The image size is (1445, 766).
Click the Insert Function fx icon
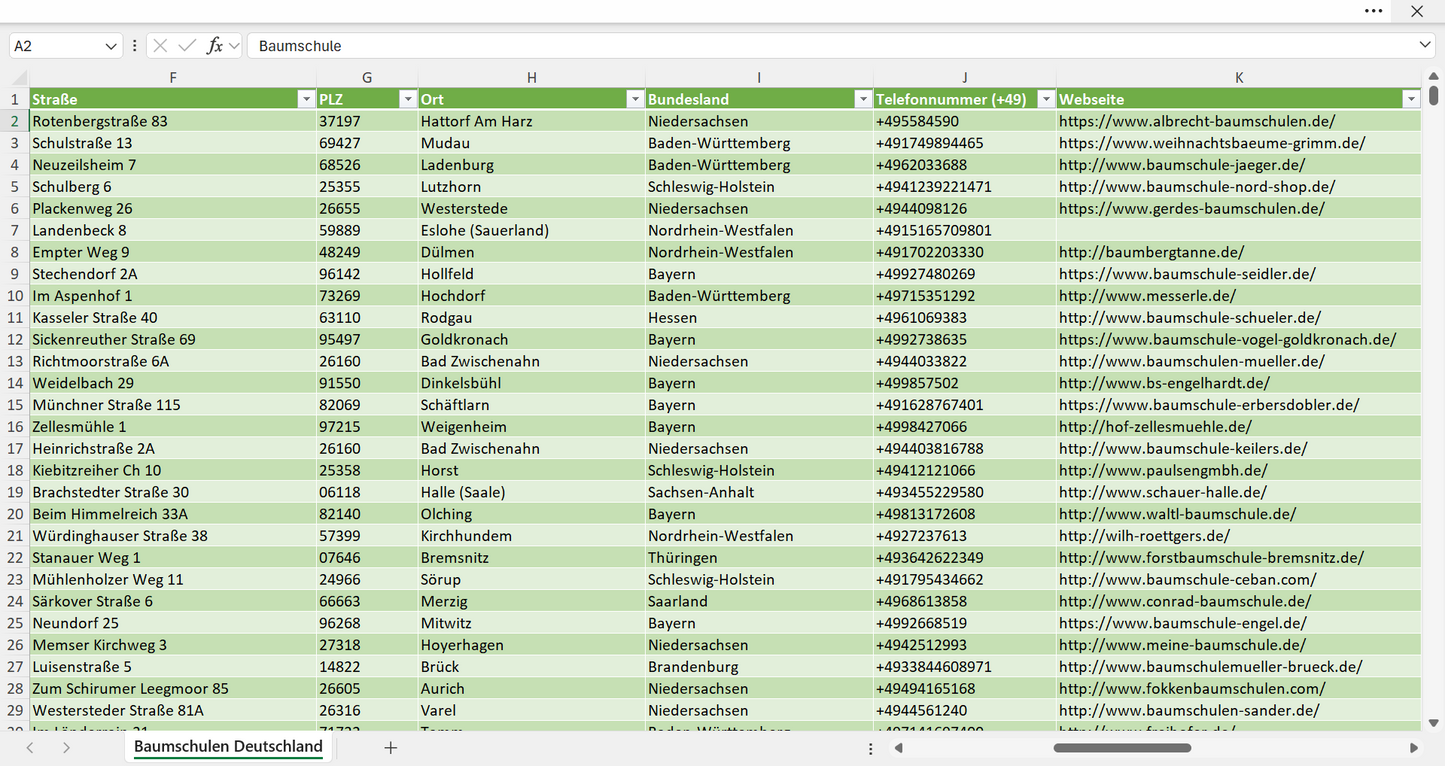pos(214,46)
